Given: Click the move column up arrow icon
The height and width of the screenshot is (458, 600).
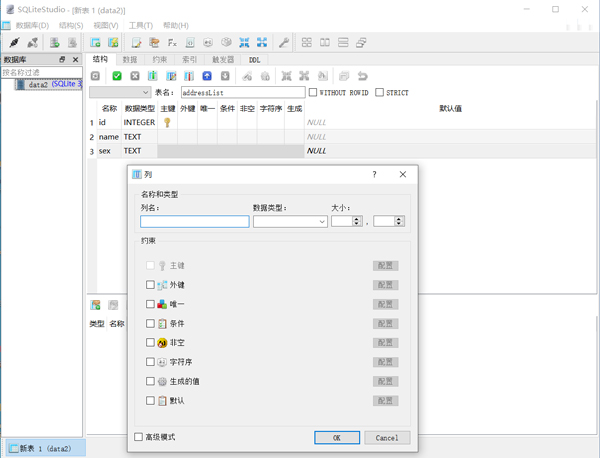Looking at the screenshot, I should coord(207,76).
